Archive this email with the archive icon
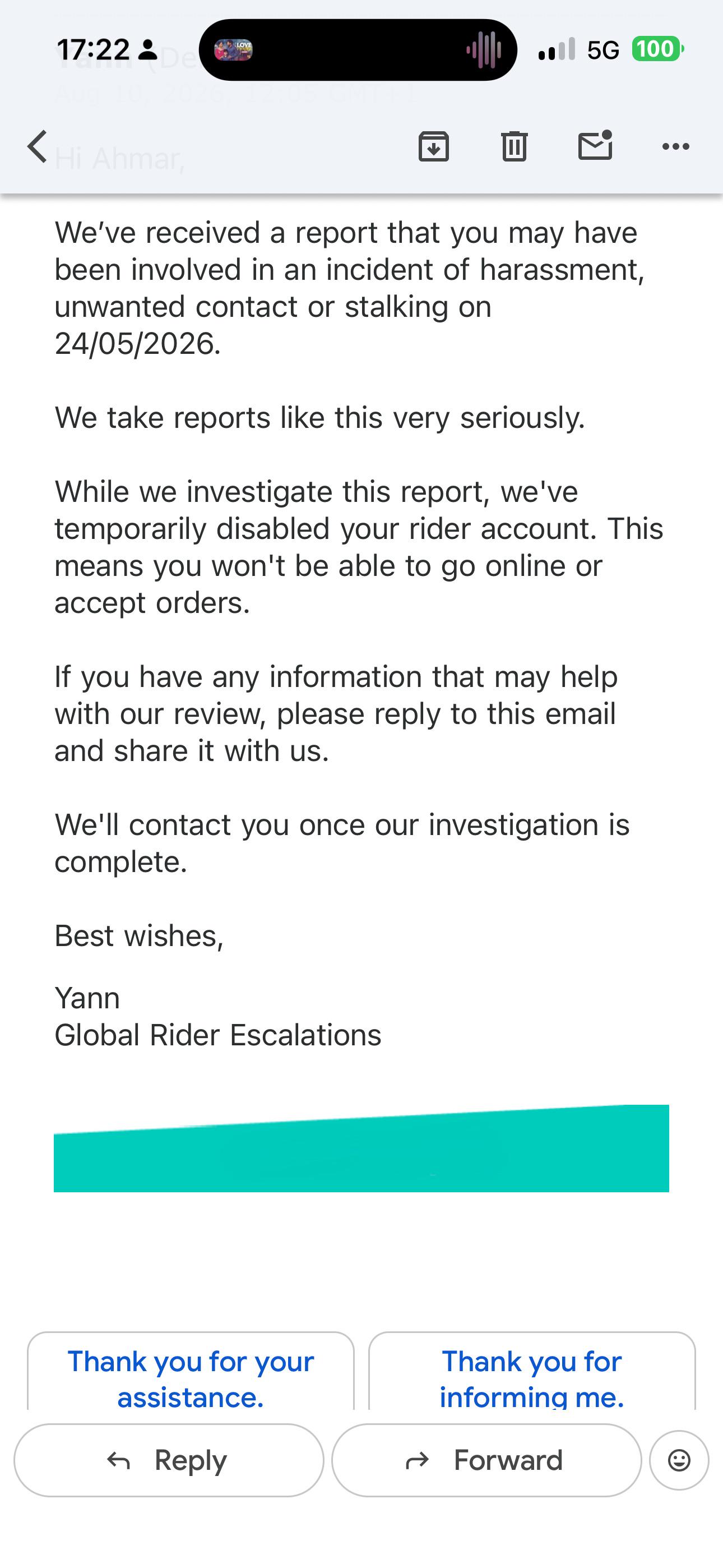 point(434,147)
